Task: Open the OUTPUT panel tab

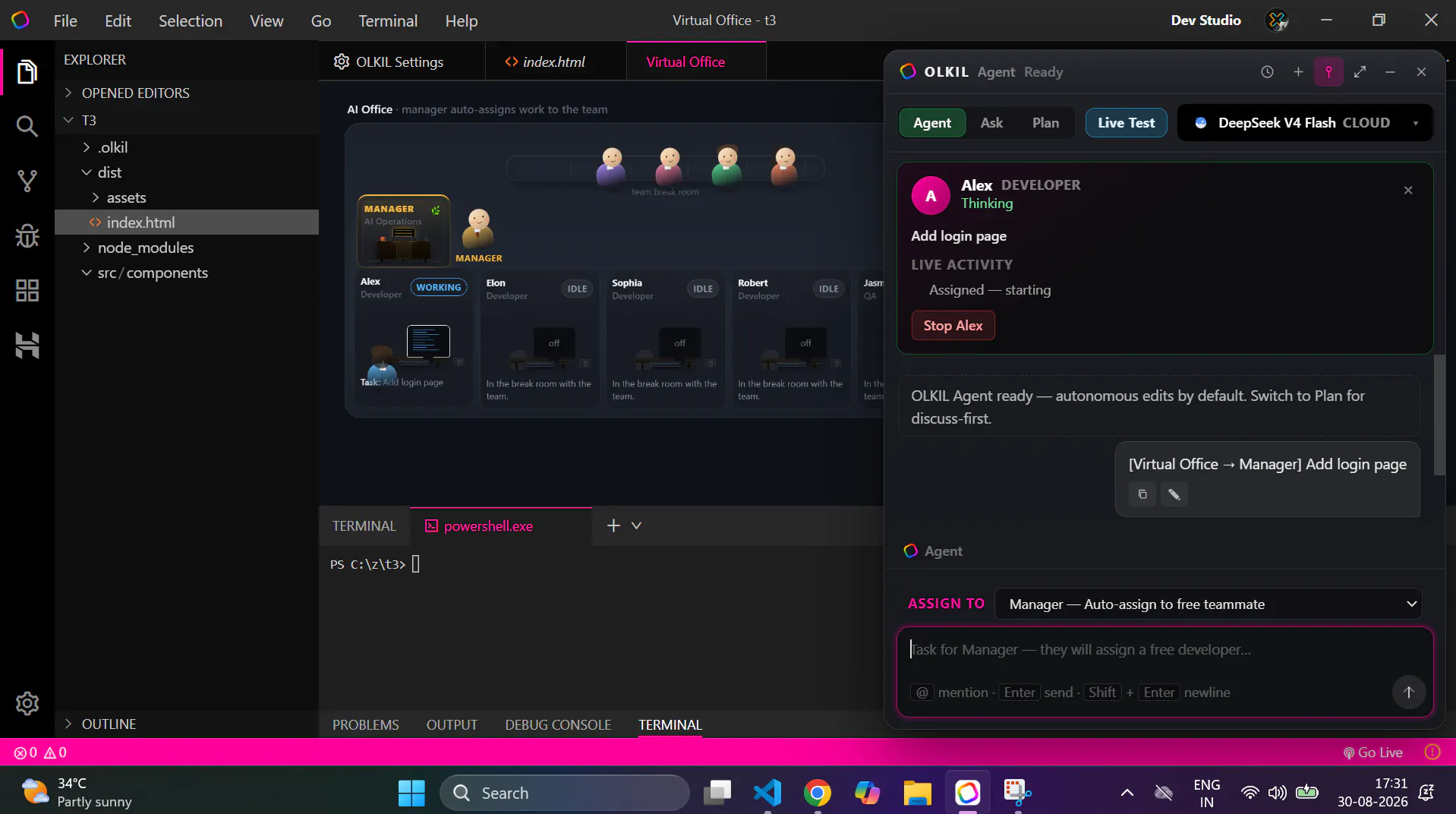Action: tap(452, 725)
